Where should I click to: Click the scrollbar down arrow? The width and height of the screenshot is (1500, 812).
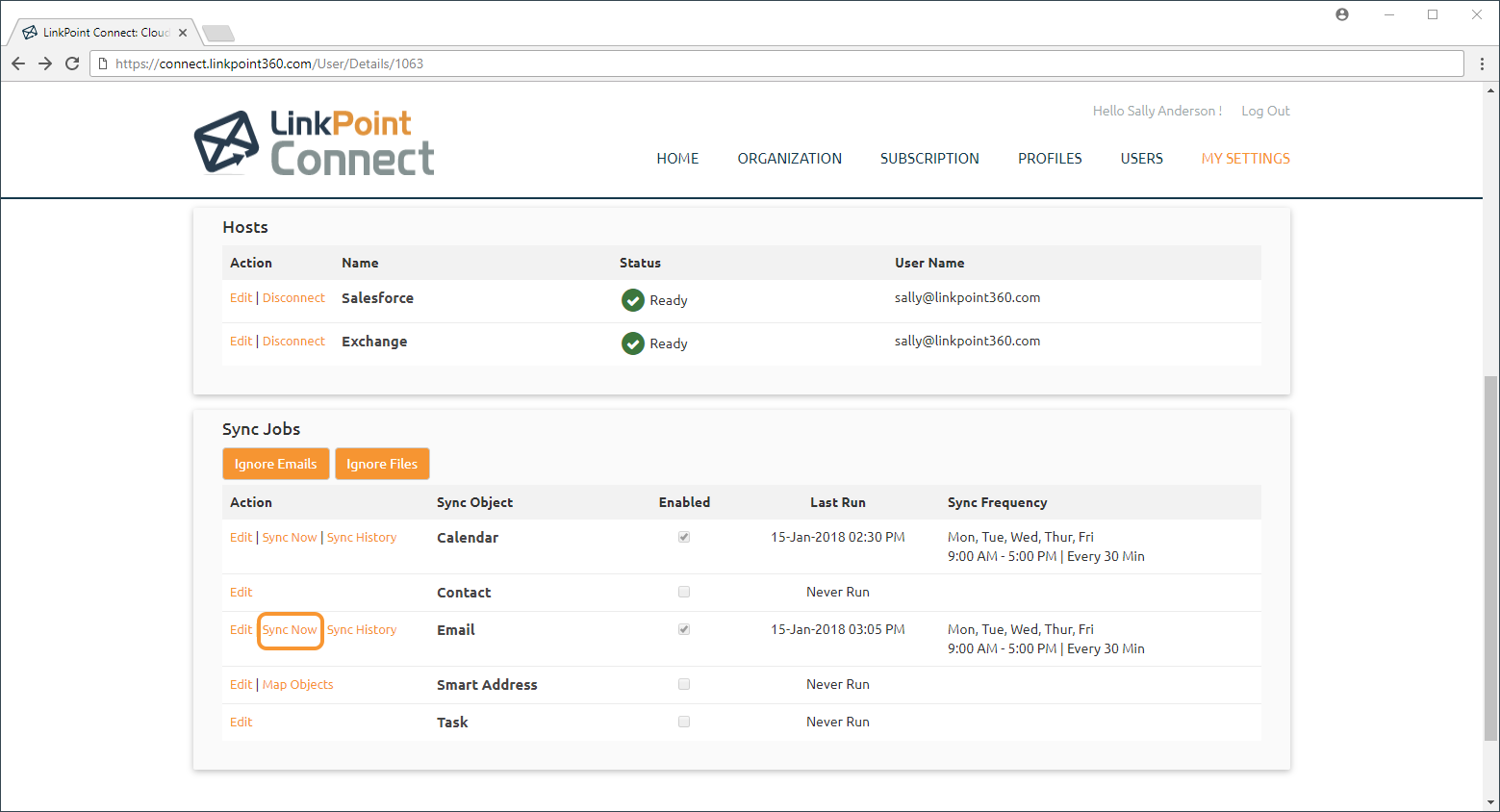(1491, 802)
